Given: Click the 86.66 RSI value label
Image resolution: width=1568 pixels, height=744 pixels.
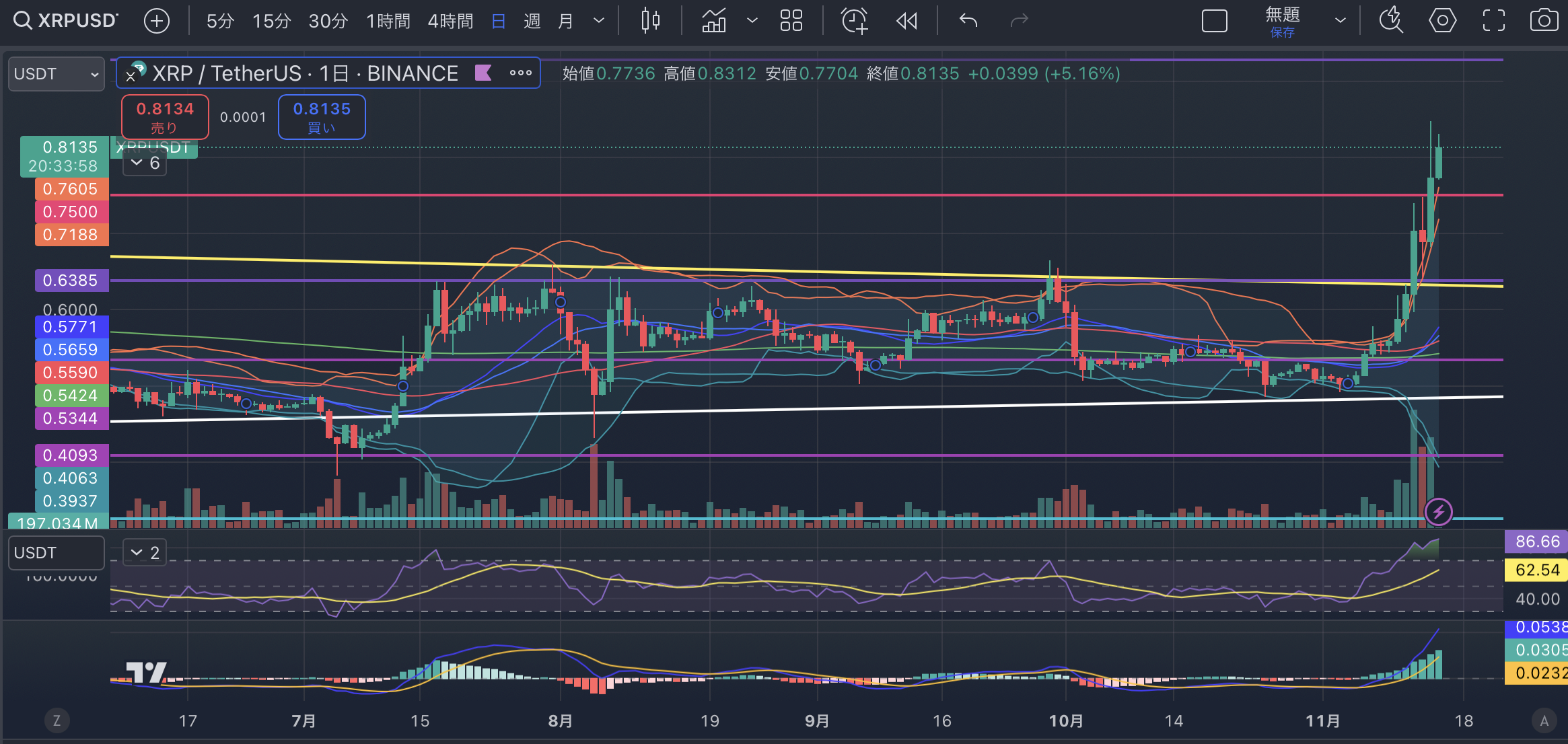Looking at the screenshot, I should [1537, 542].
